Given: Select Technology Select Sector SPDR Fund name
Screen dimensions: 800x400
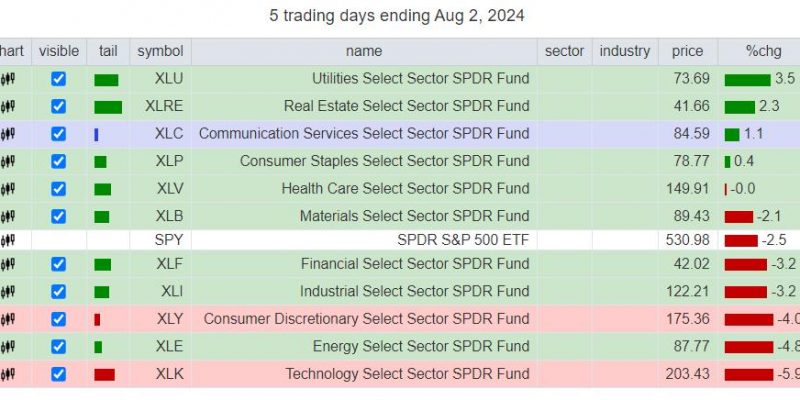Looking at the screenshot, I should point(407,374).
